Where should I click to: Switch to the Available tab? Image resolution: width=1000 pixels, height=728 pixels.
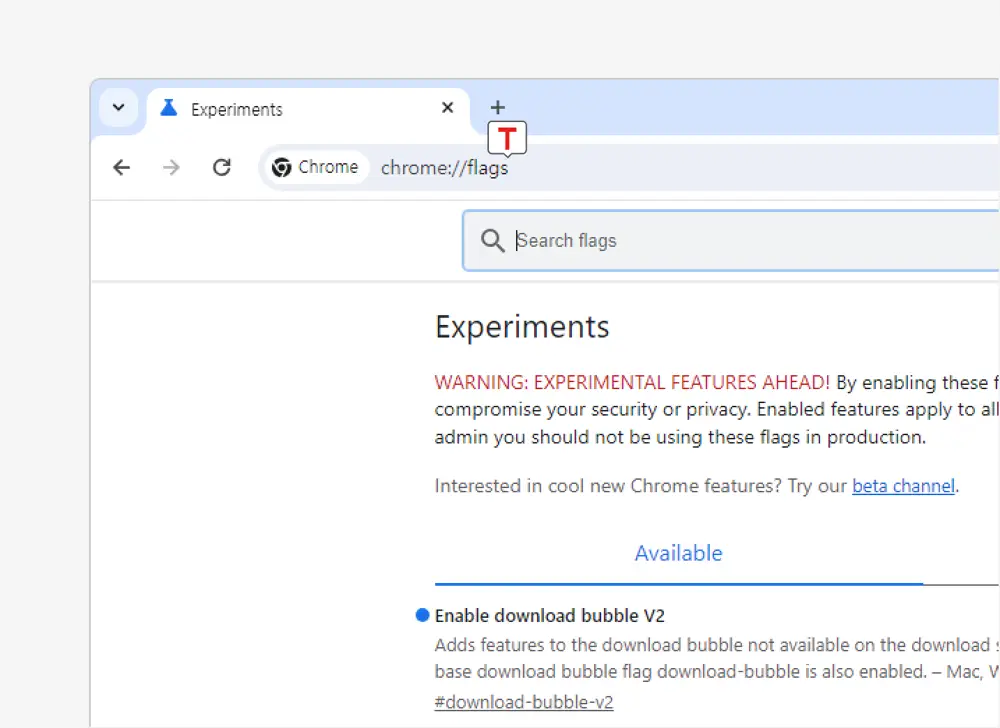click(x=678, y=553)
